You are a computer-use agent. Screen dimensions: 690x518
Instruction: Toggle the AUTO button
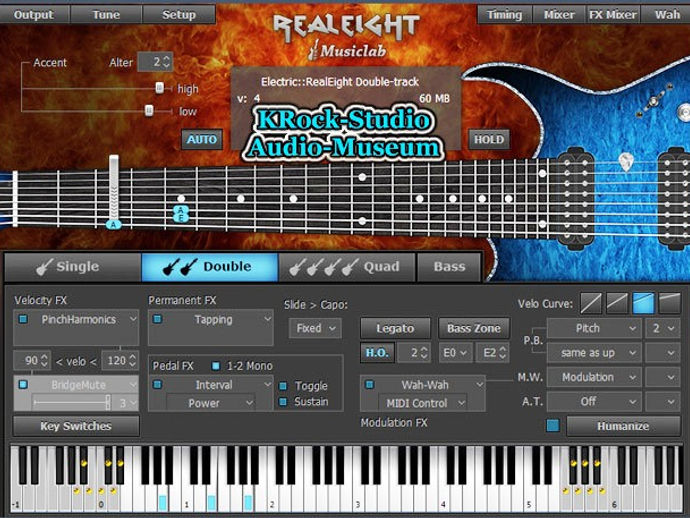(202, 140)
